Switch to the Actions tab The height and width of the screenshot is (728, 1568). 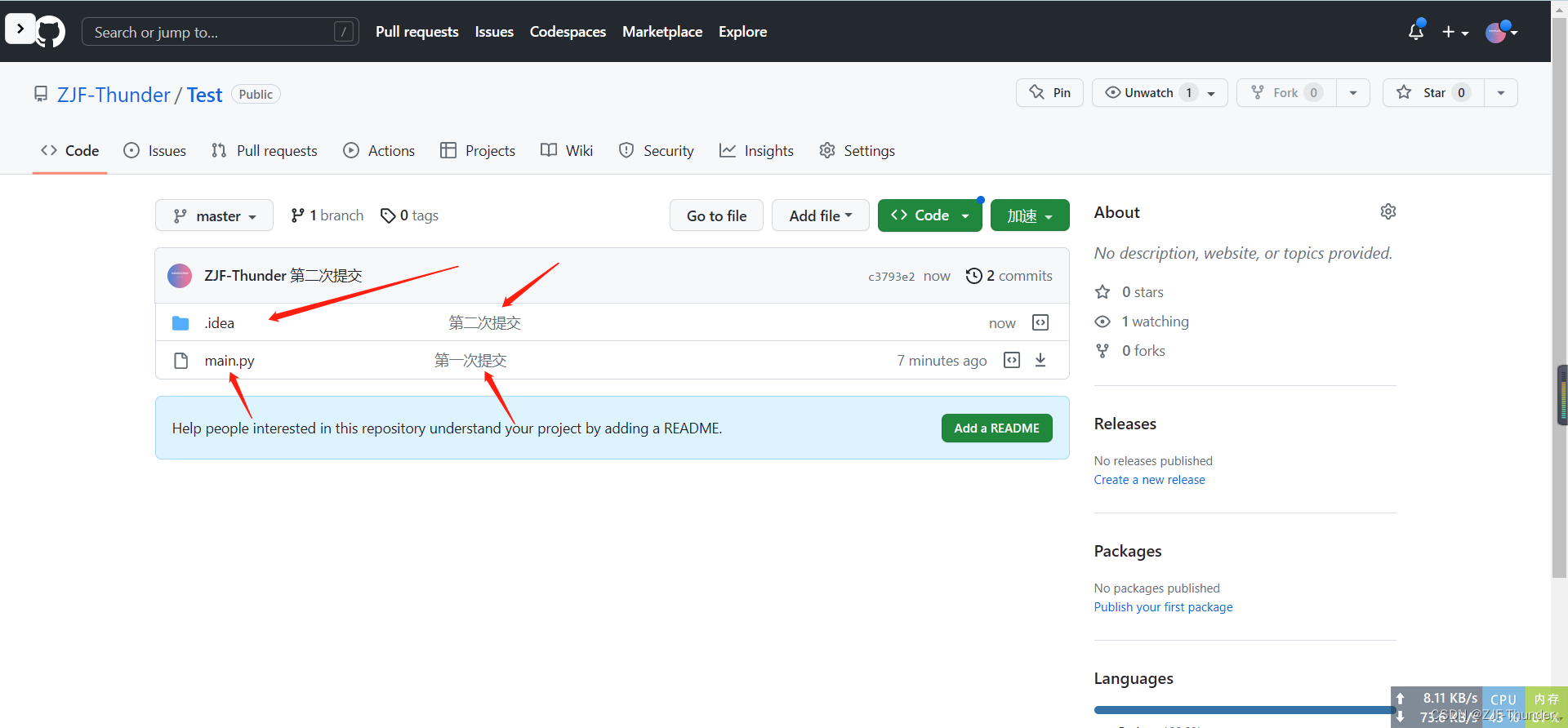point(379,150)
